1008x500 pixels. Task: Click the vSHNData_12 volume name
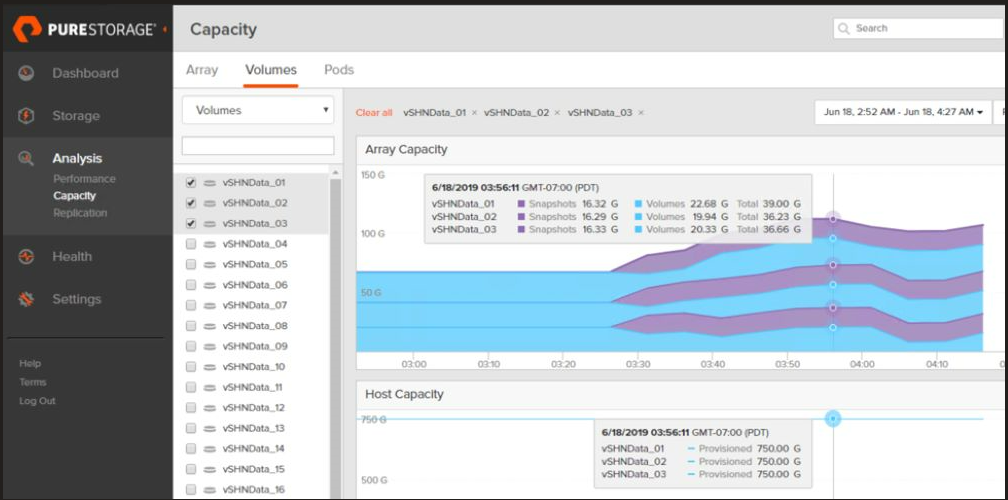pos(253,407)
